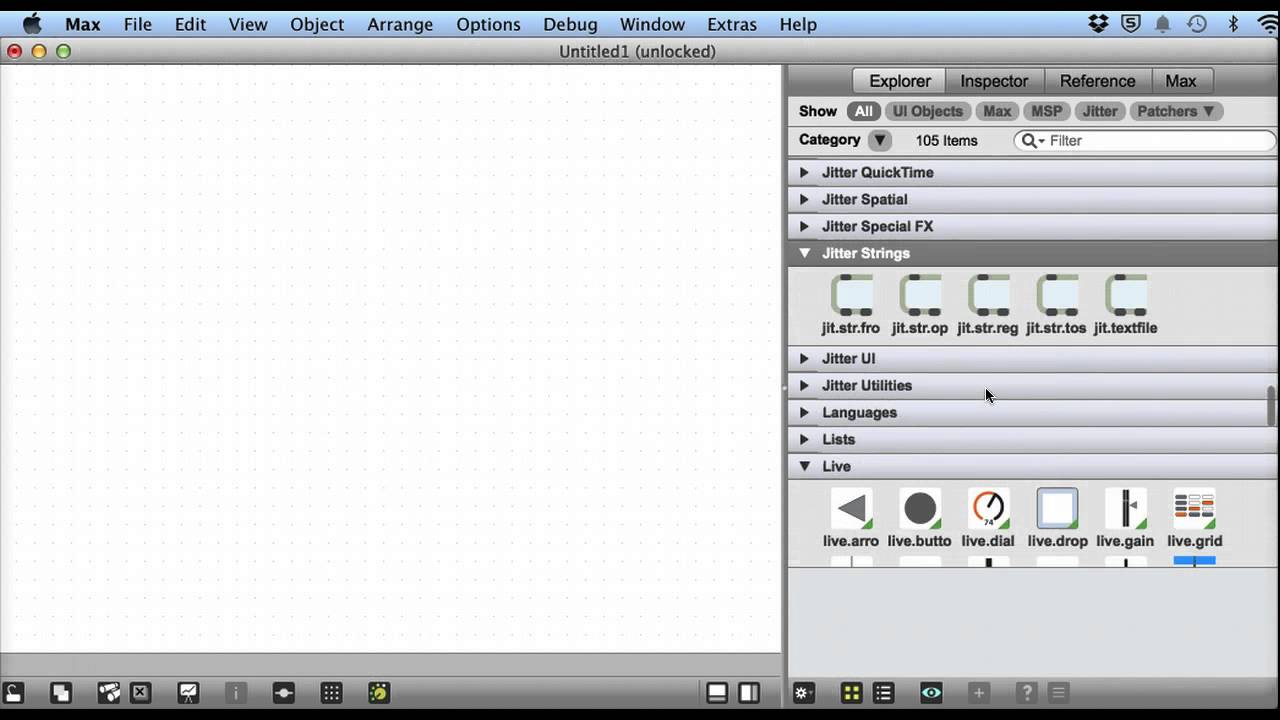Select the jit.str.tos object icon

click(1057, 295)
